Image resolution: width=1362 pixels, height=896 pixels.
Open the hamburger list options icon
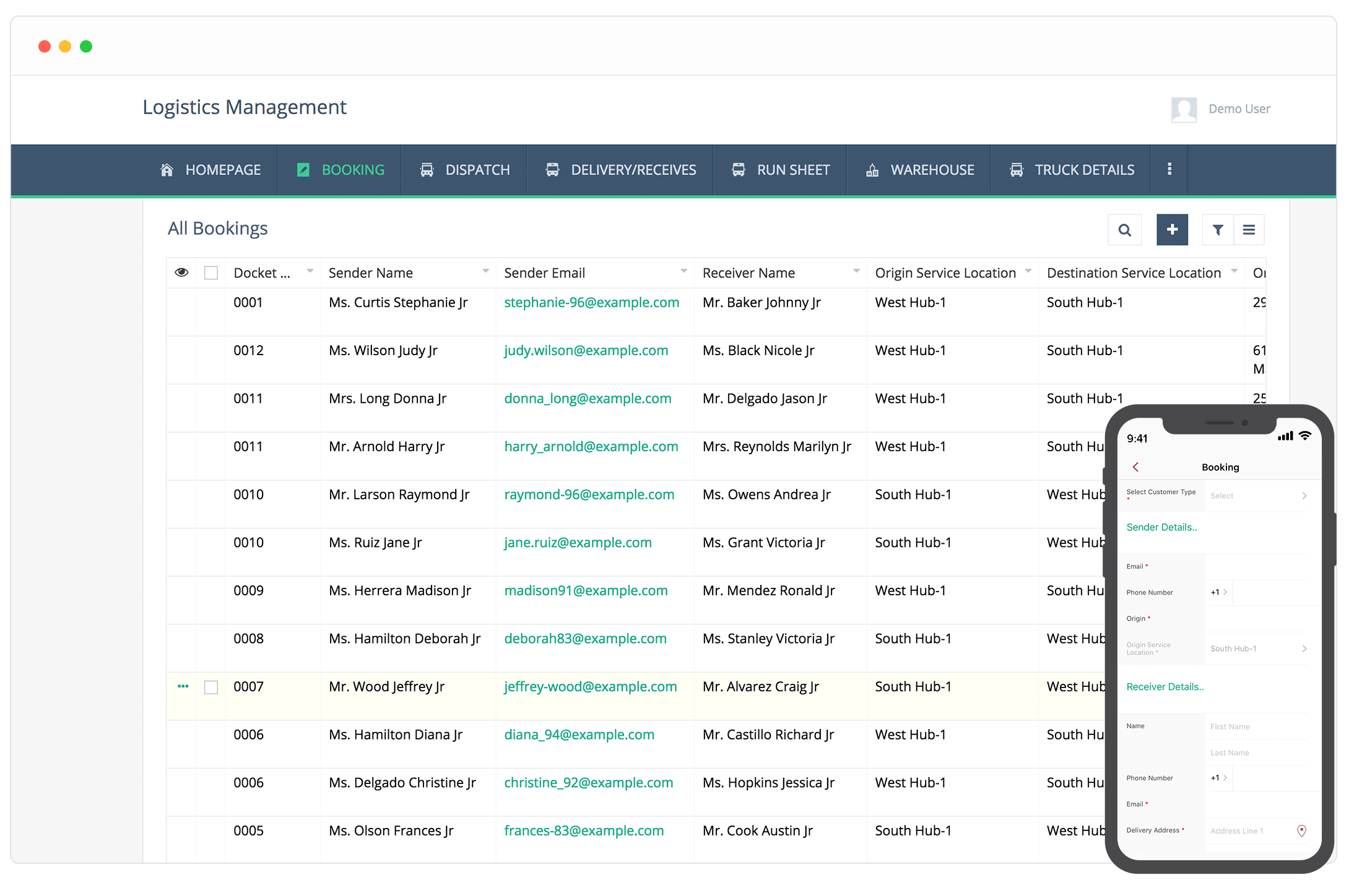tap(1249, 230)
